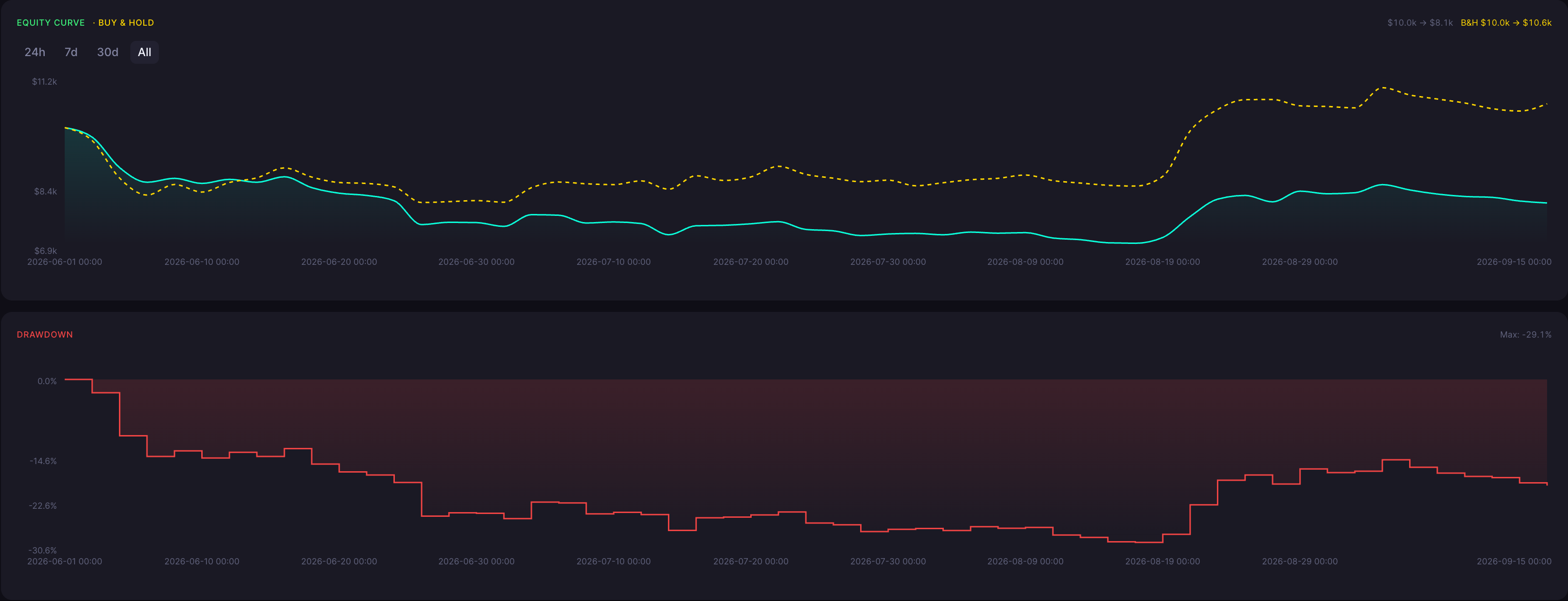Click the BUY & HOLD legend label

(x=126, y=22)
